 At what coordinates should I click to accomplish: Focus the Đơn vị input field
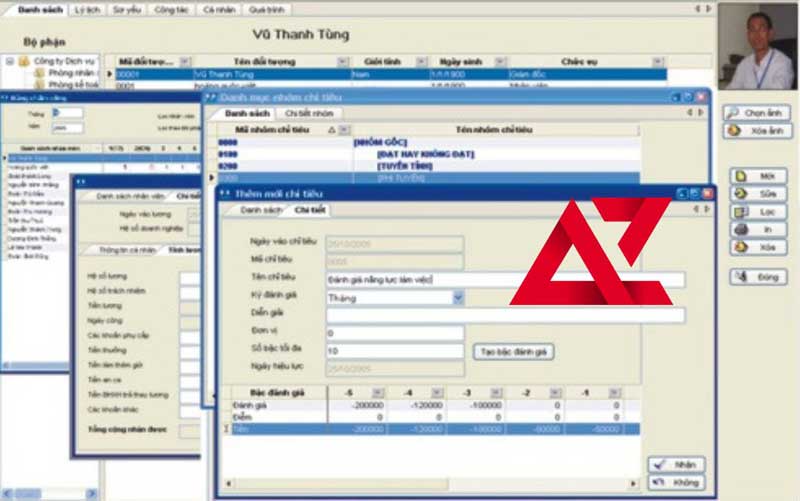pyautogui.click(x=395, y=333)
